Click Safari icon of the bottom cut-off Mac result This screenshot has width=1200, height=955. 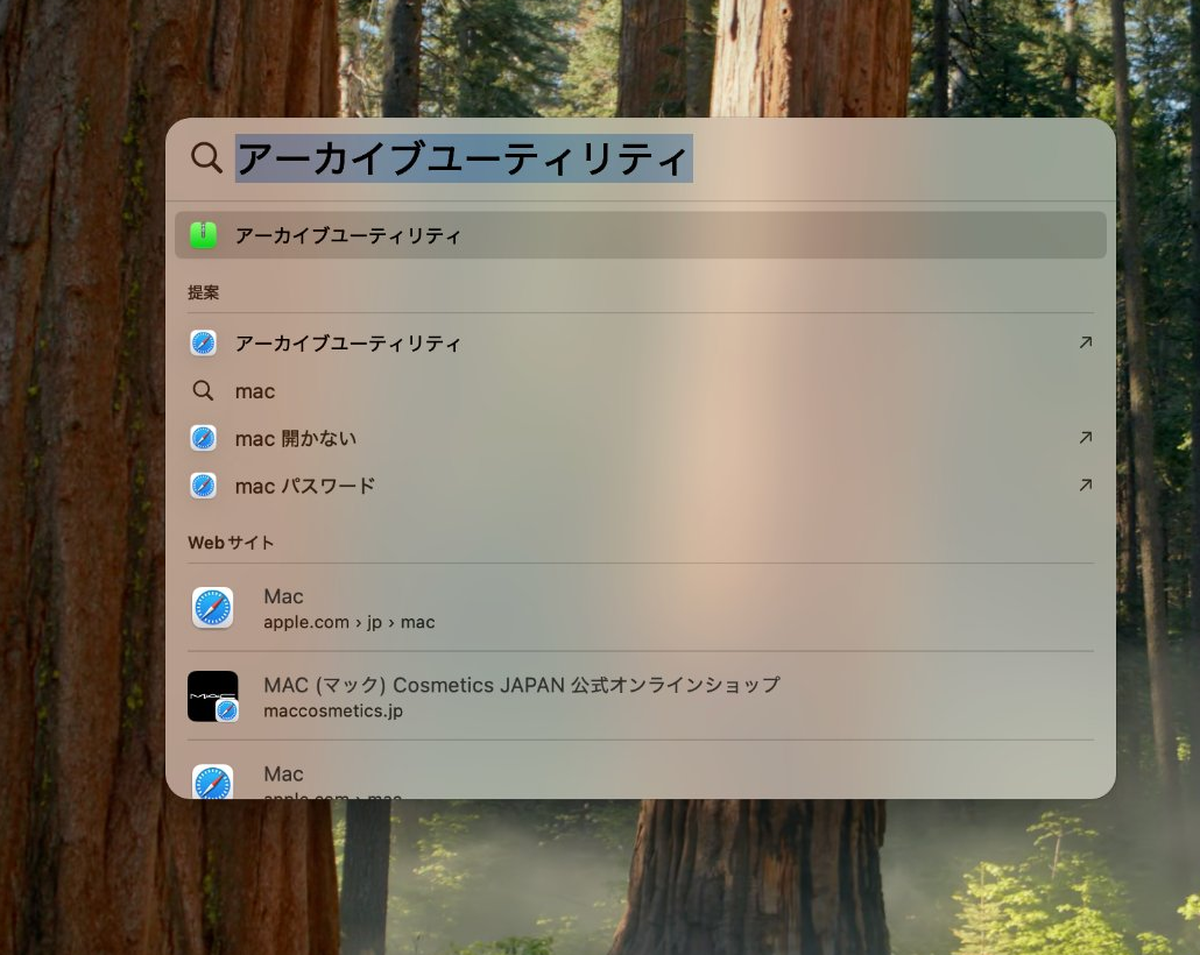click(x=212, y=782)
